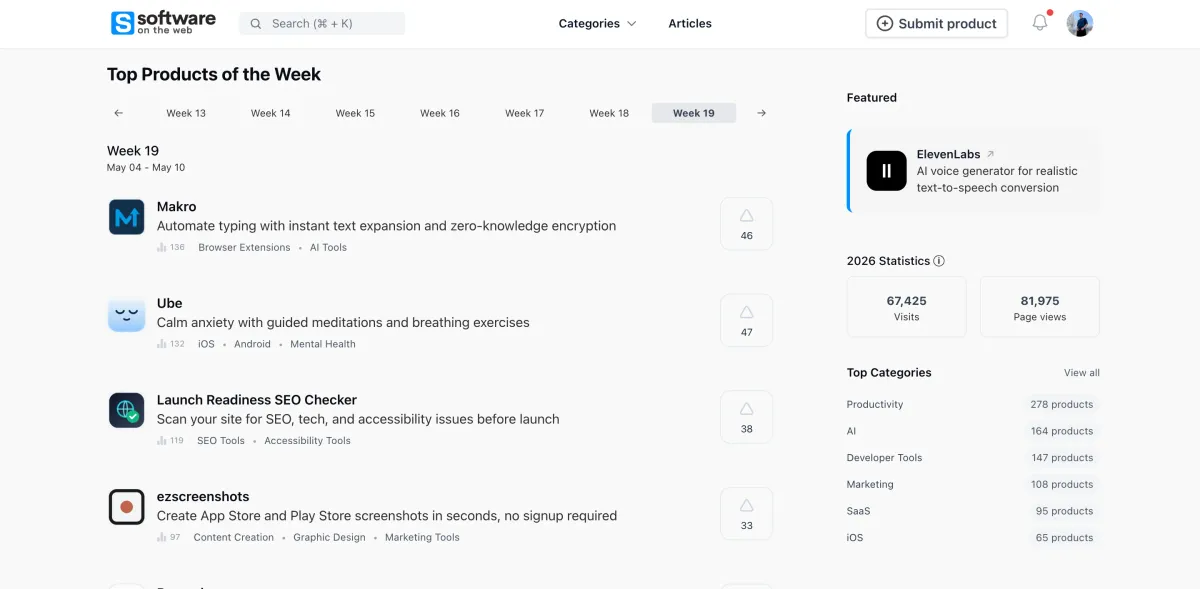Open the SaaS top category
The image size is (1200, 589).
(x=858, y=511)
